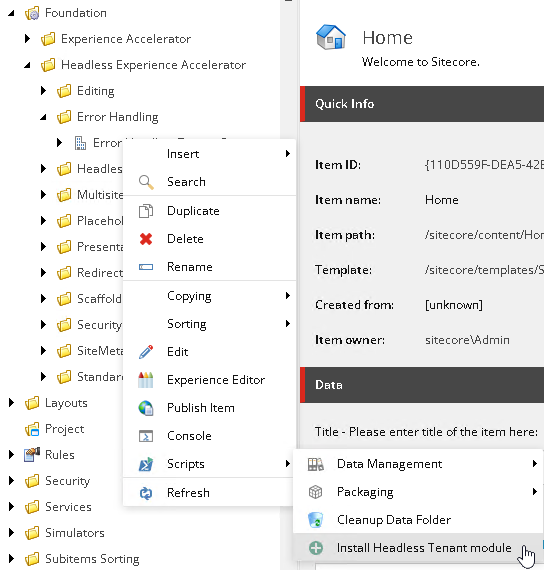This screenshot has height=570, width=544.
Task: Click the Home house icon
Action: point(331,37)
